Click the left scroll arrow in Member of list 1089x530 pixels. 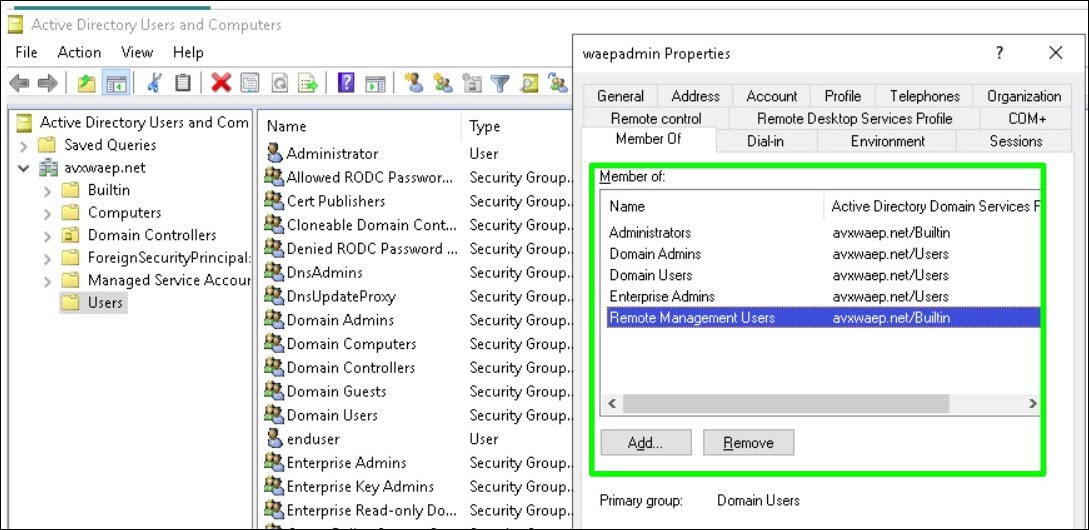(611, 404)
